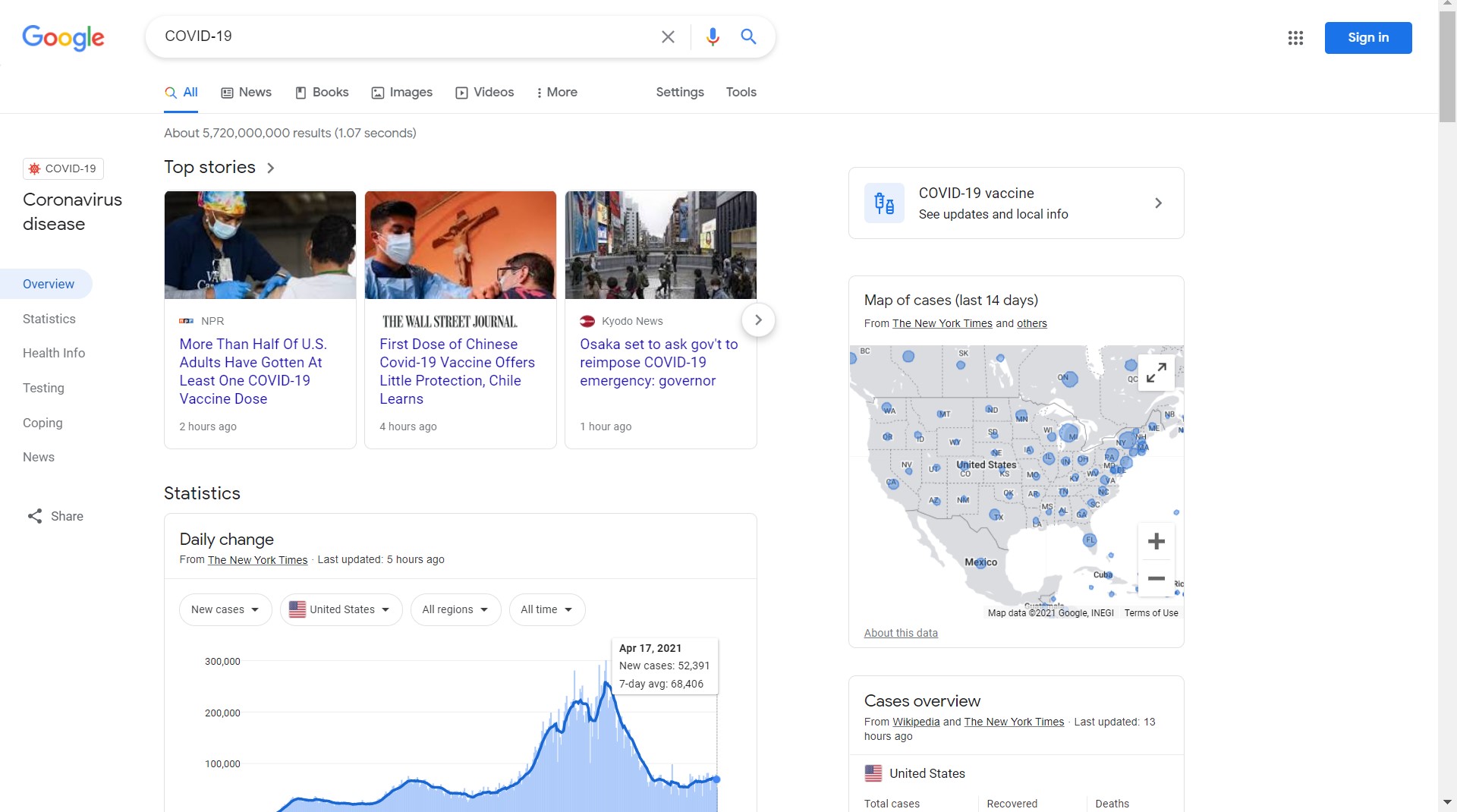
Task: Click the page scrollbar down arrow
Action: point(1447,802)
